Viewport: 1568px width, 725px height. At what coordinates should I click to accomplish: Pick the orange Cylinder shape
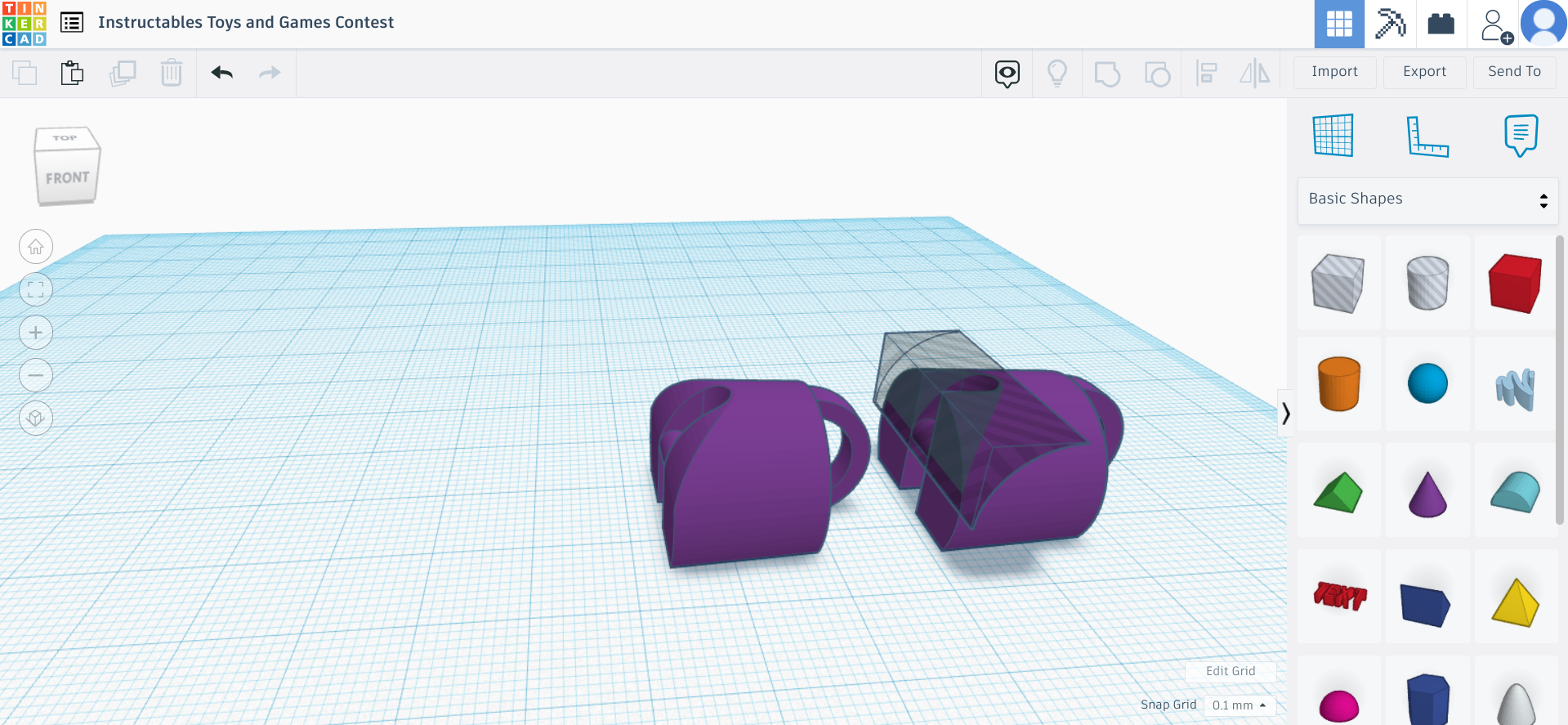point(1338,384)
